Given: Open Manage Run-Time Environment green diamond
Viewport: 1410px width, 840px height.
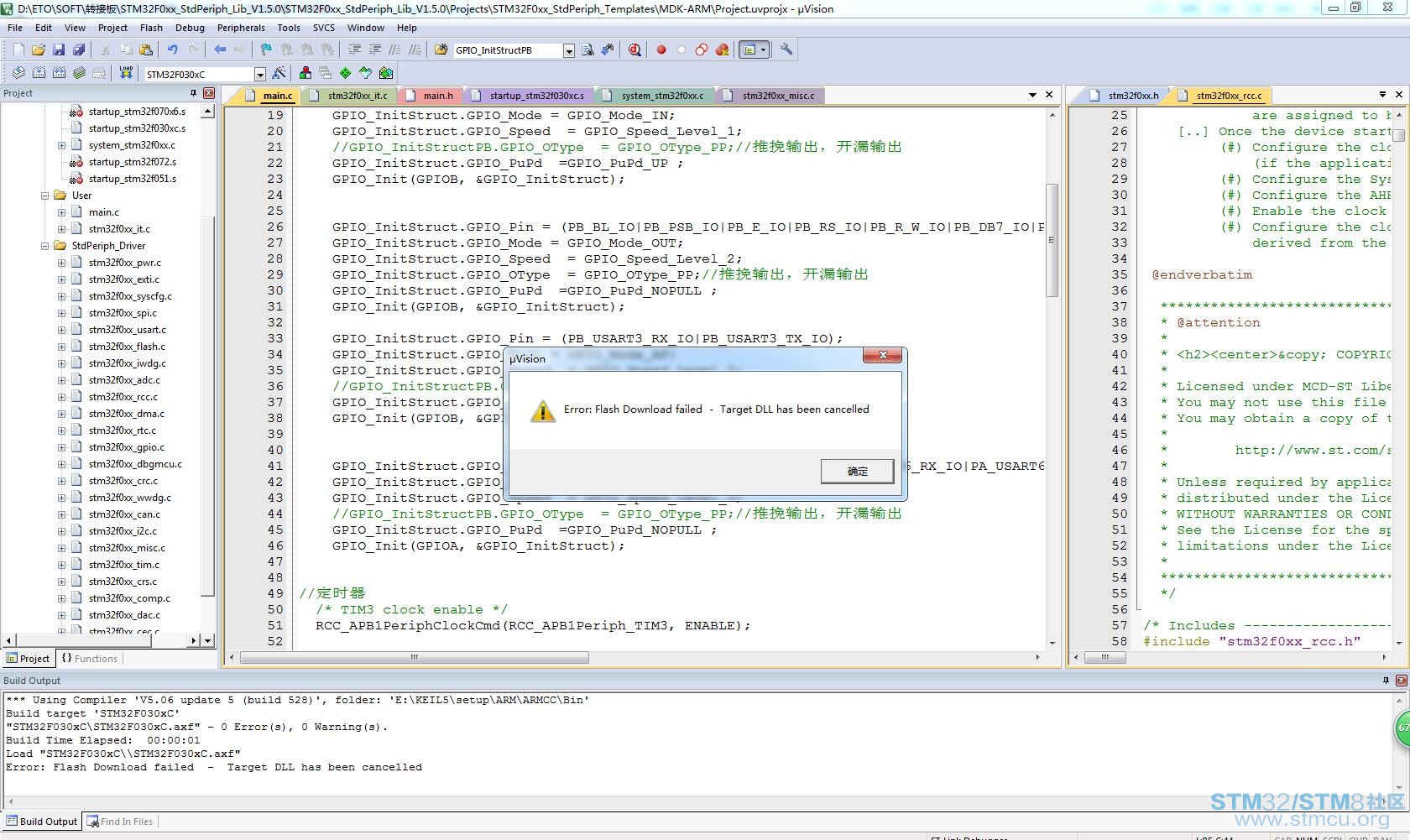Looking at the screenshot, I should click(346, 74).
